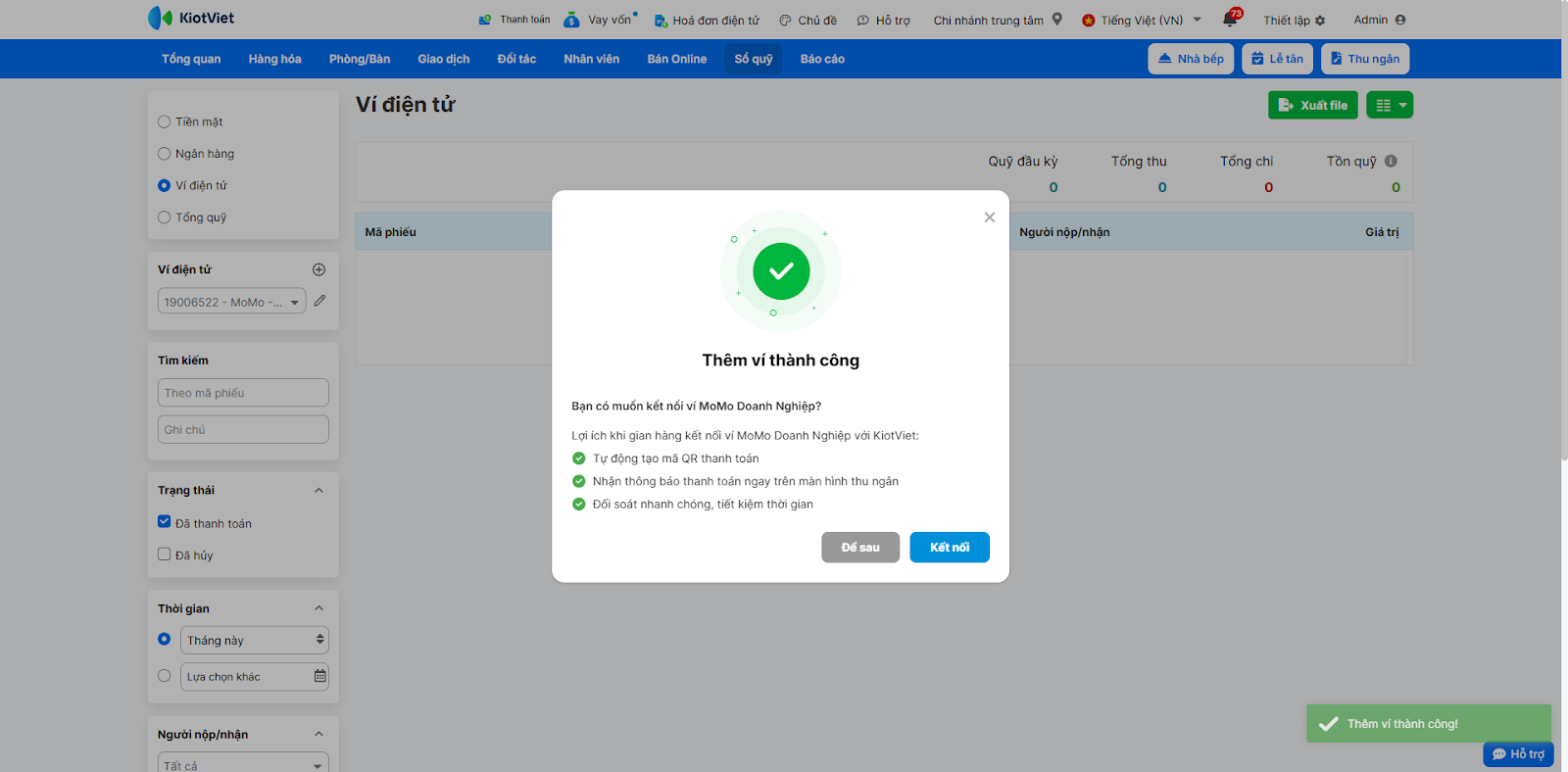The height and width of the screenshot is (772, 1568).
Task: Click the KiotViet logo
Action: tap(191, 18)
